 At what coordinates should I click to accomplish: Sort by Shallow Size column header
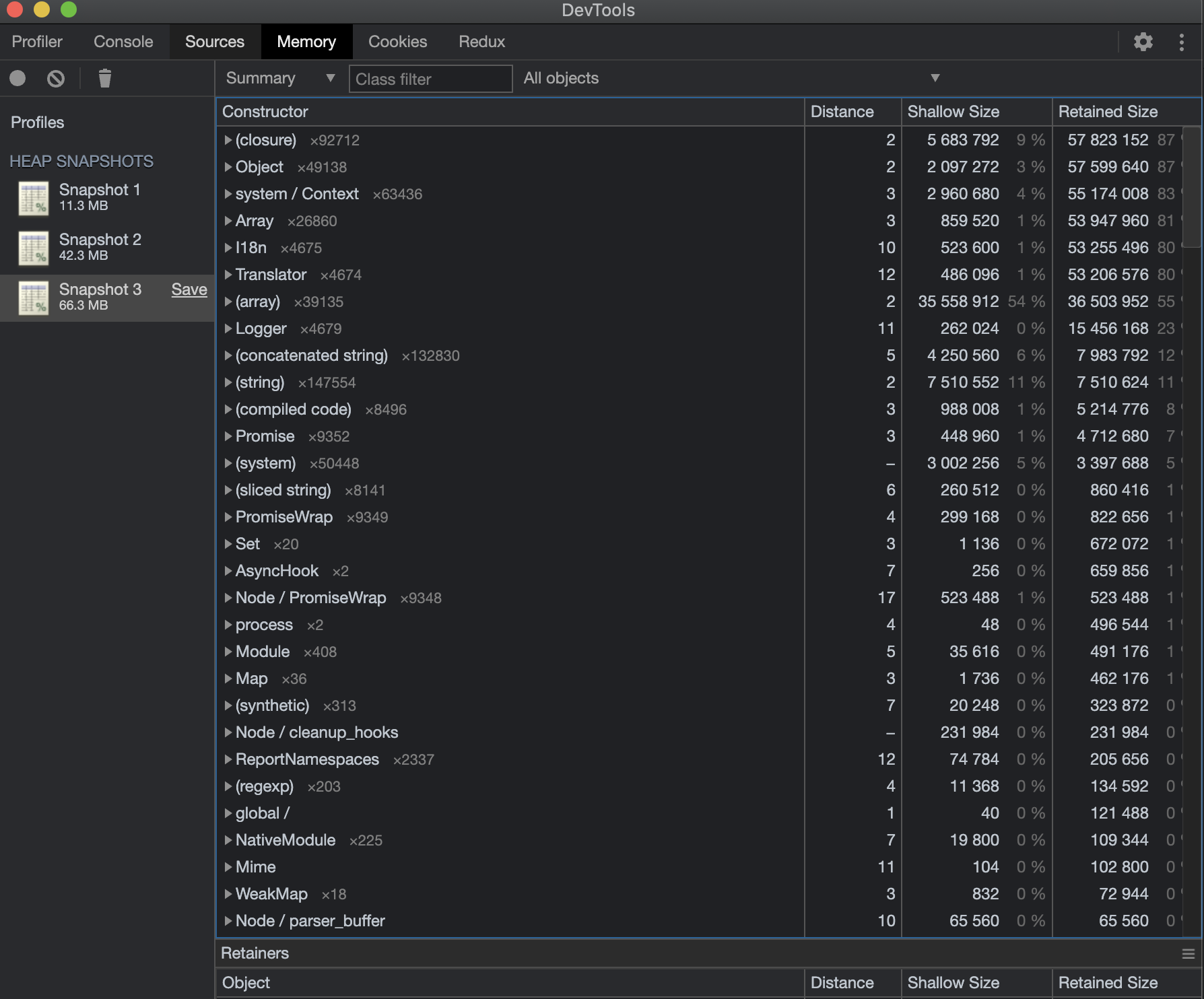(976, 112)
